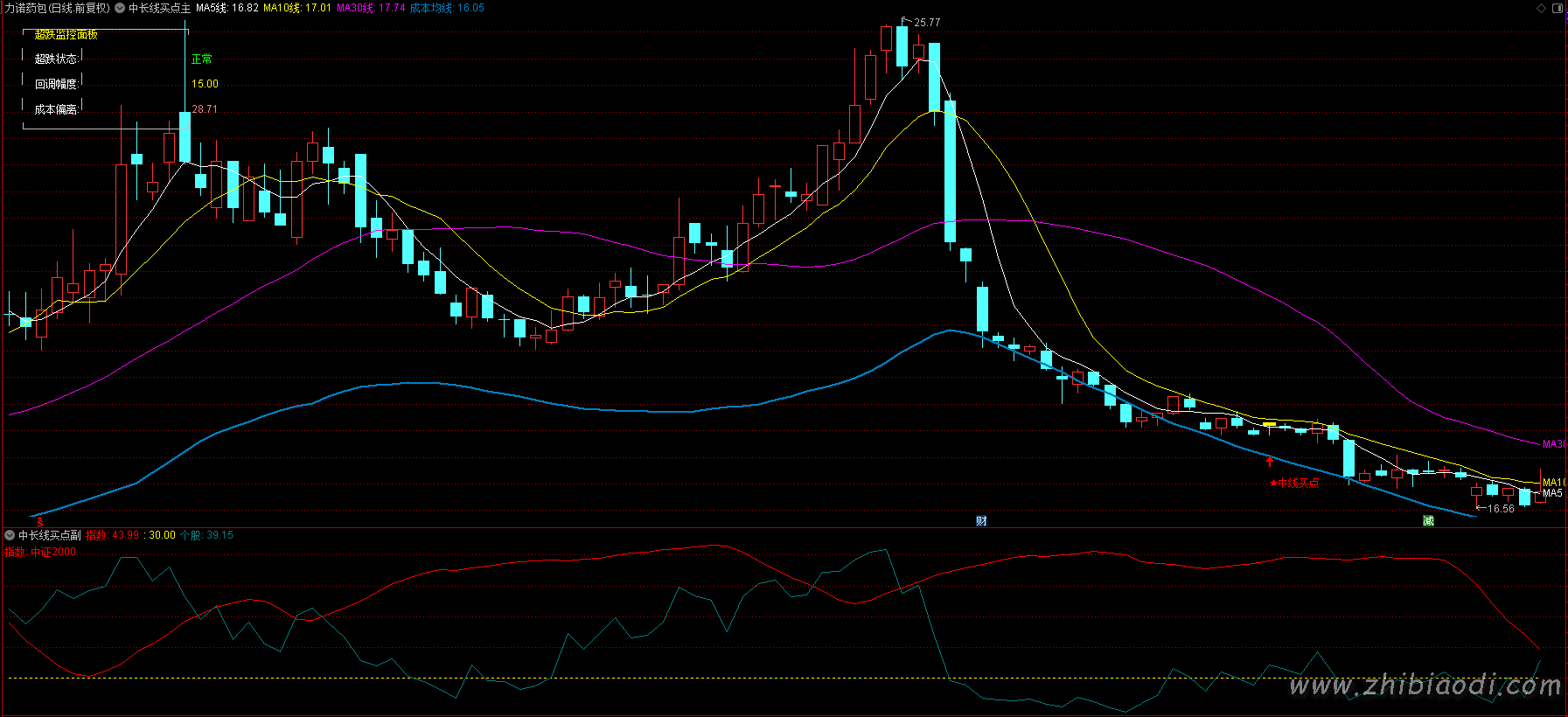The image size is (1568, 717).
Task: Click the 超跌监控面板 panel title
Action: click(66, 35)
